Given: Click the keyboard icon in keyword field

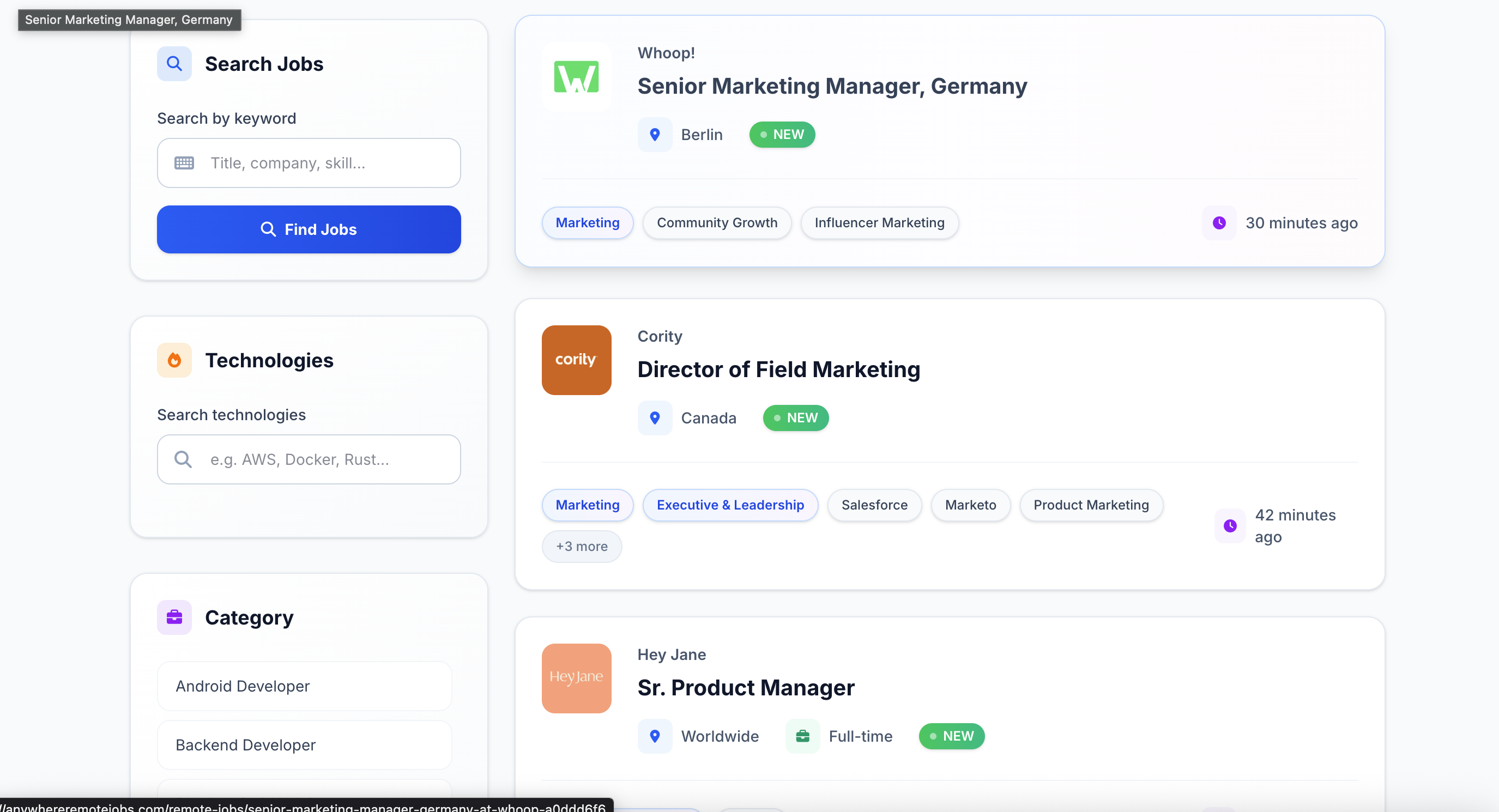Looking at the screenshot, I should (x=184, y=163).
